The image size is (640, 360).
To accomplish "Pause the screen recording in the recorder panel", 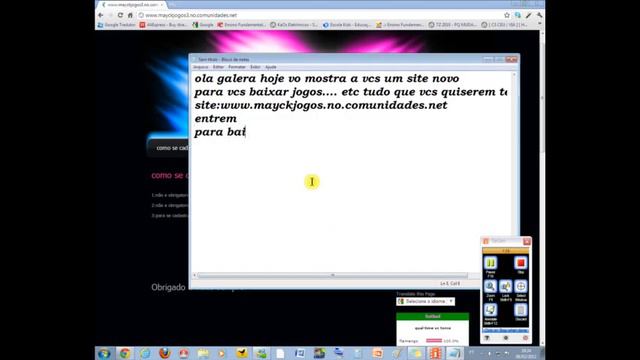I will pos(490,263).
